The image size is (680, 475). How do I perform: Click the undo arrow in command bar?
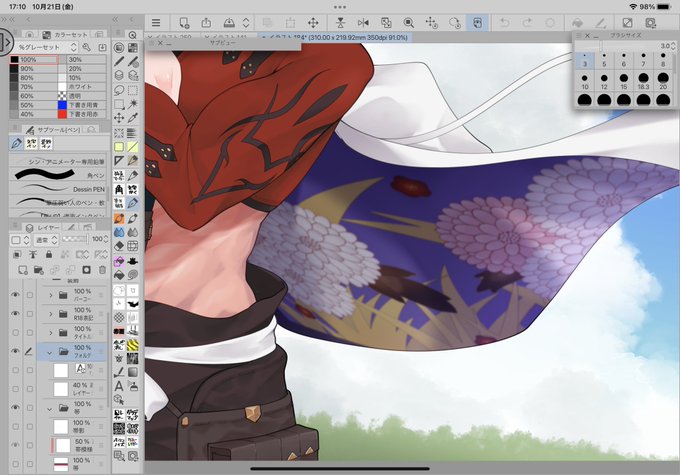504,23
